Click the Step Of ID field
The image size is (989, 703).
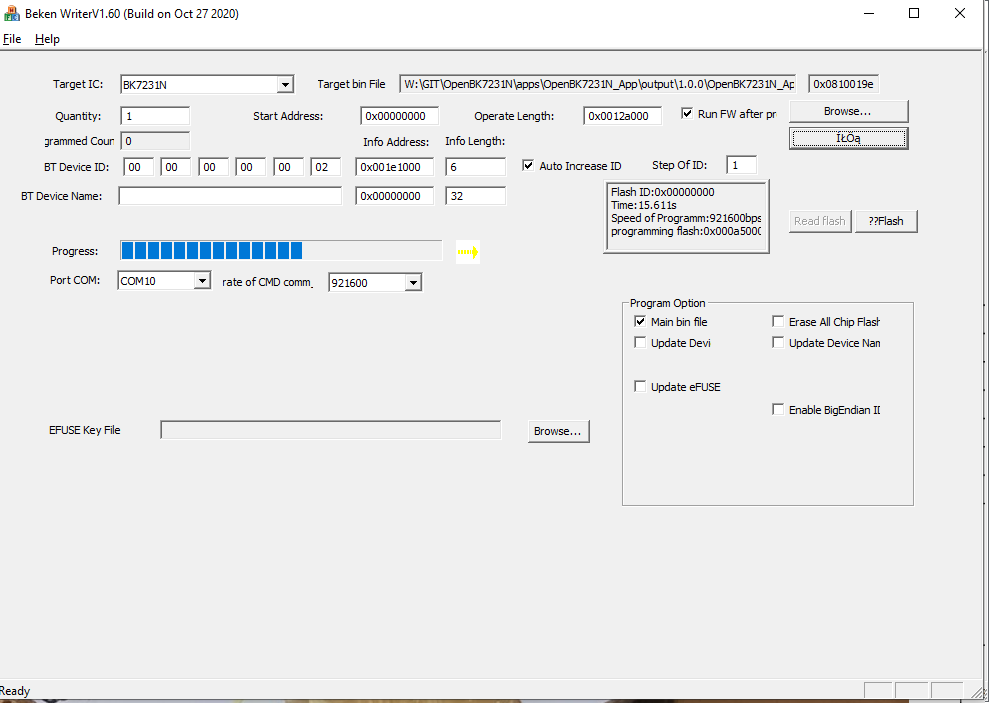741,165
